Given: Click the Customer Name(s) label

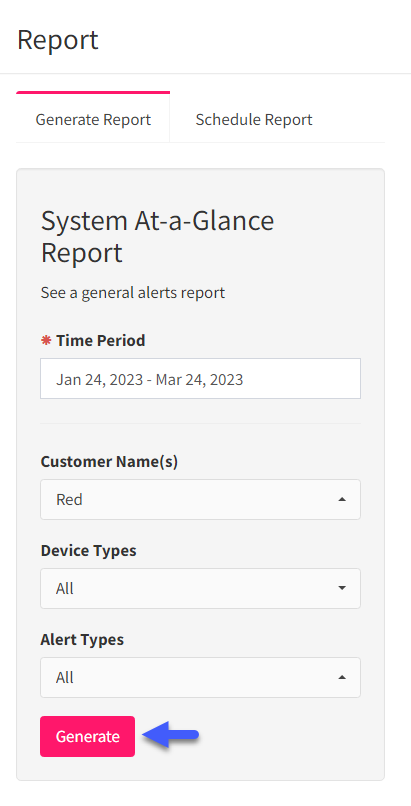Looking at the screenshot, I should point(109,462).
